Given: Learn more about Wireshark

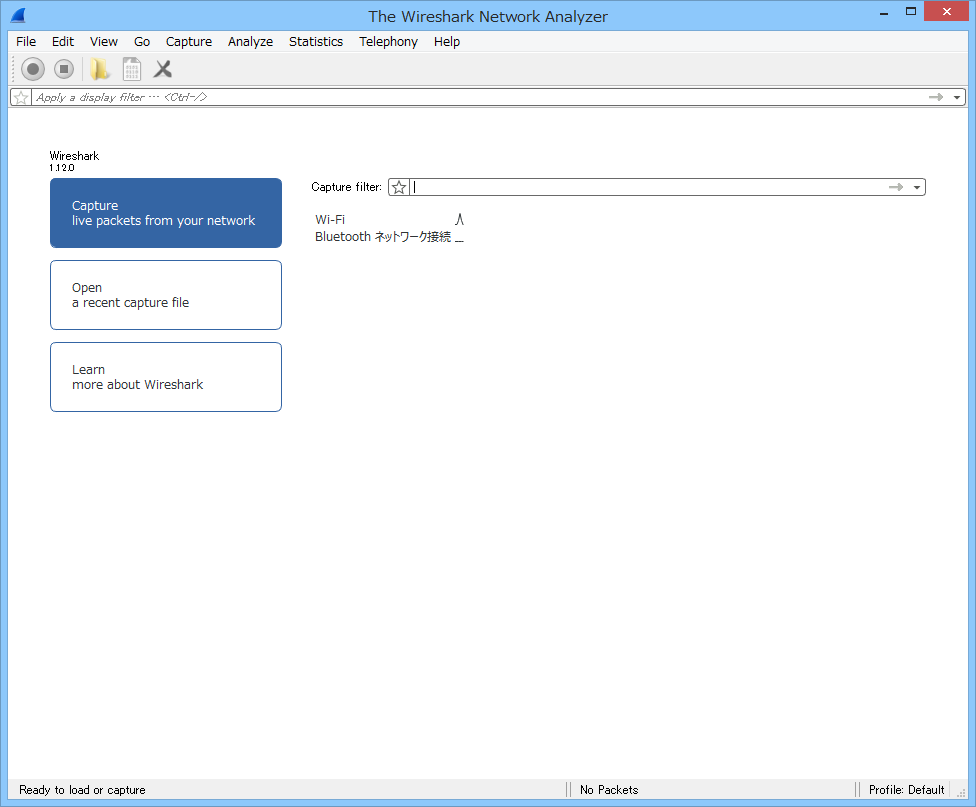Looking at the screenshot, I should [165, 377].
